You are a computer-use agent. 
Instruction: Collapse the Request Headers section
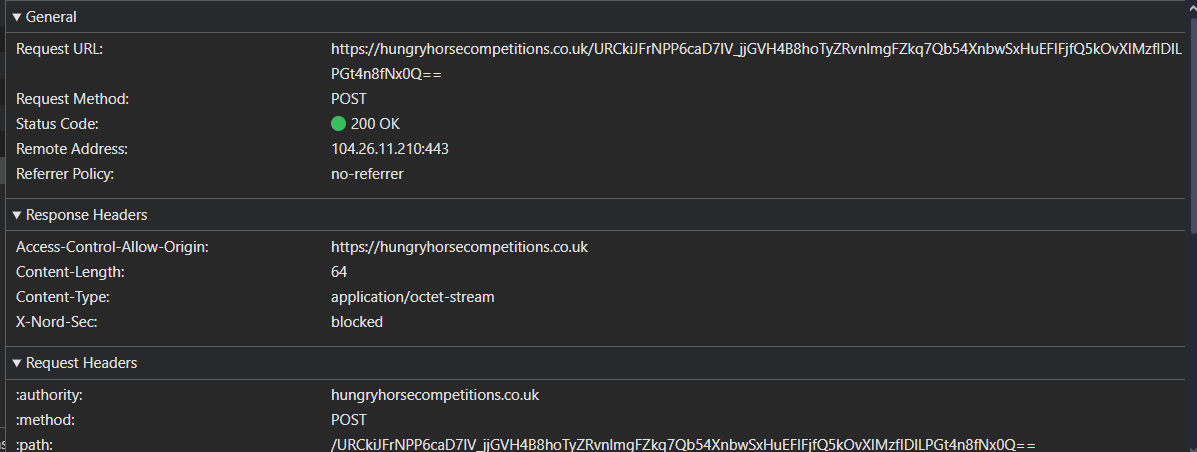click(x=17, y=363)
